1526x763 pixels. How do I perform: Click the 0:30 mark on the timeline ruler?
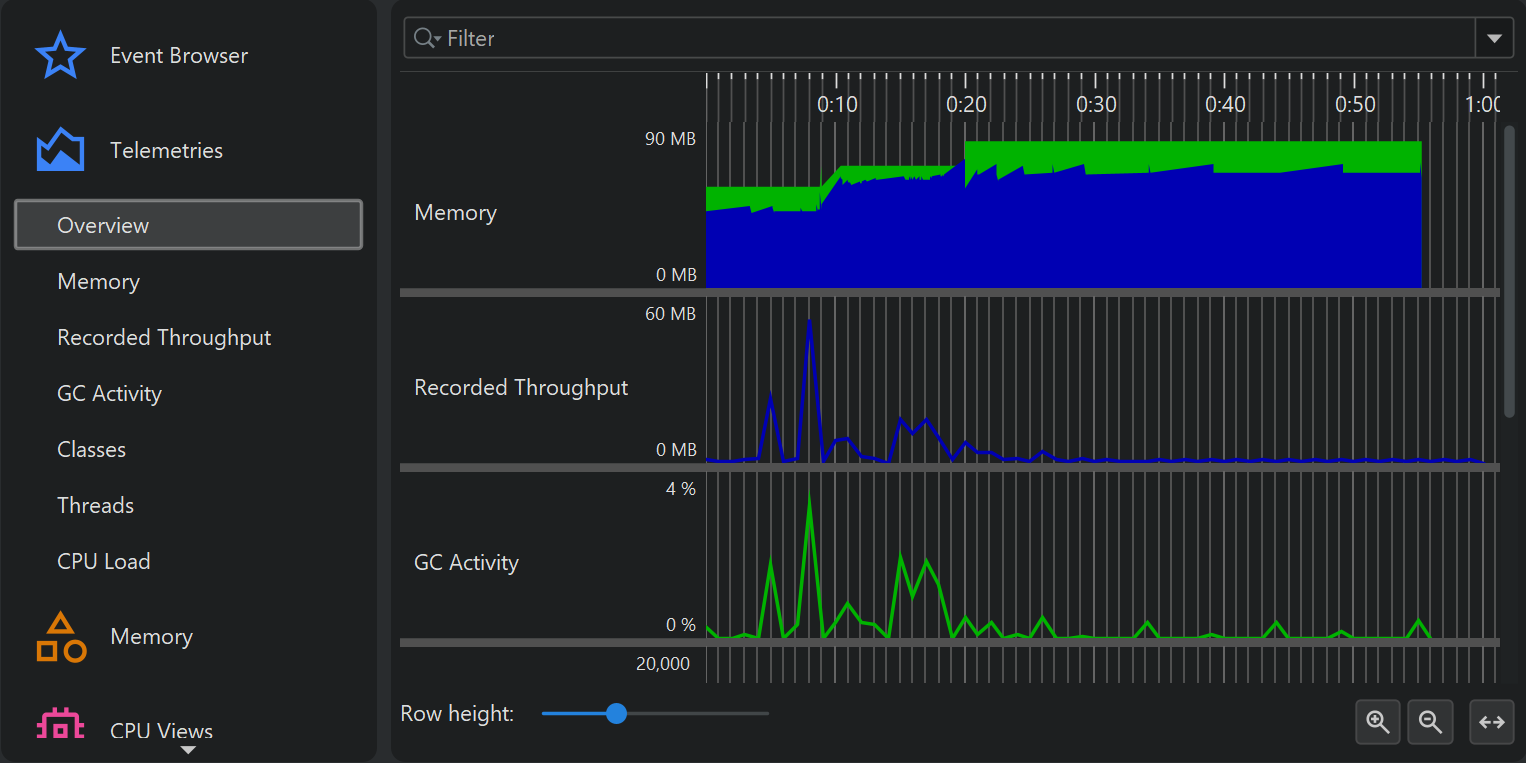tap(1096, 104)
